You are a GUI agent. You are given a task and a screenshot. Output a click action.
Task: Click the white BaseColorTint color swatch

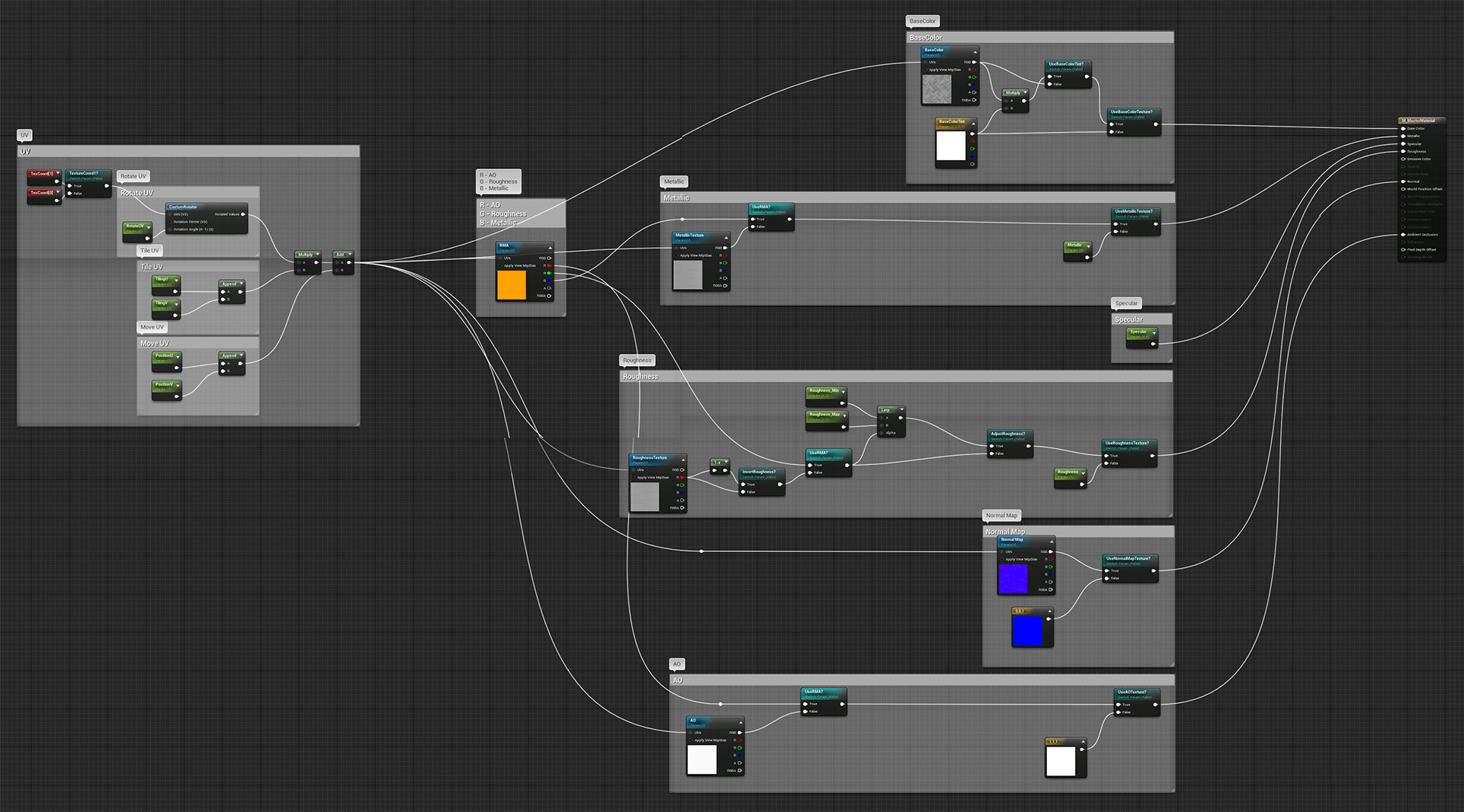coord(950,146)
